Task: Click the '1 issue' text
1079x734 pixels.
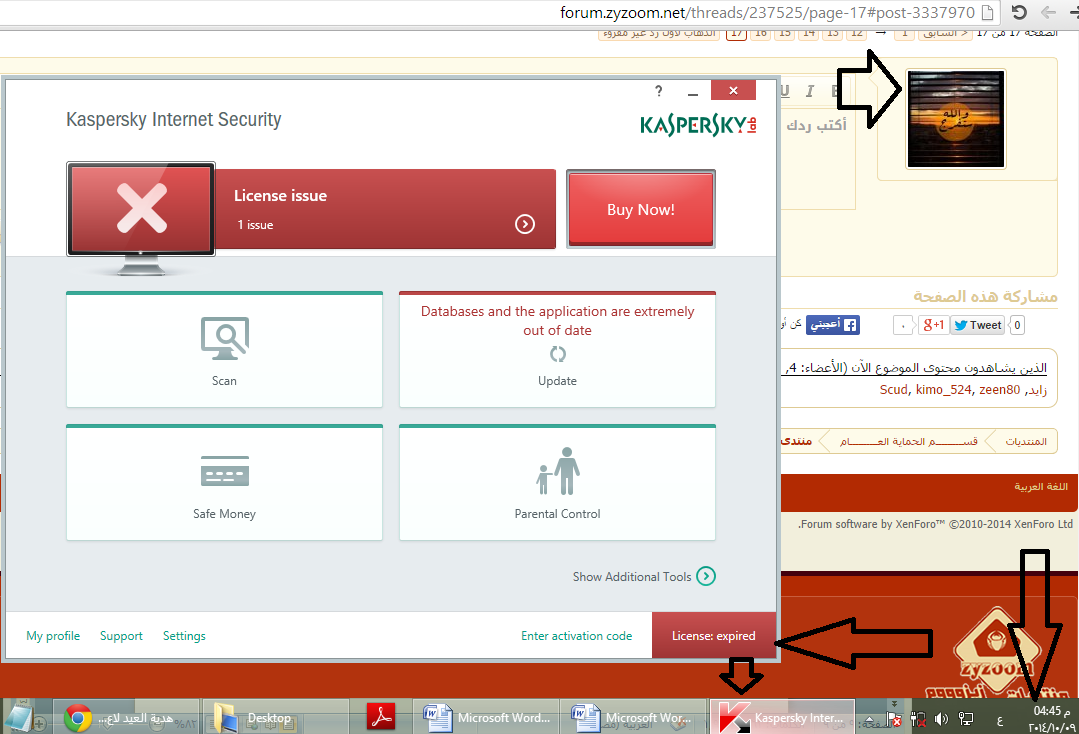Action: click(x=255, y=225)
